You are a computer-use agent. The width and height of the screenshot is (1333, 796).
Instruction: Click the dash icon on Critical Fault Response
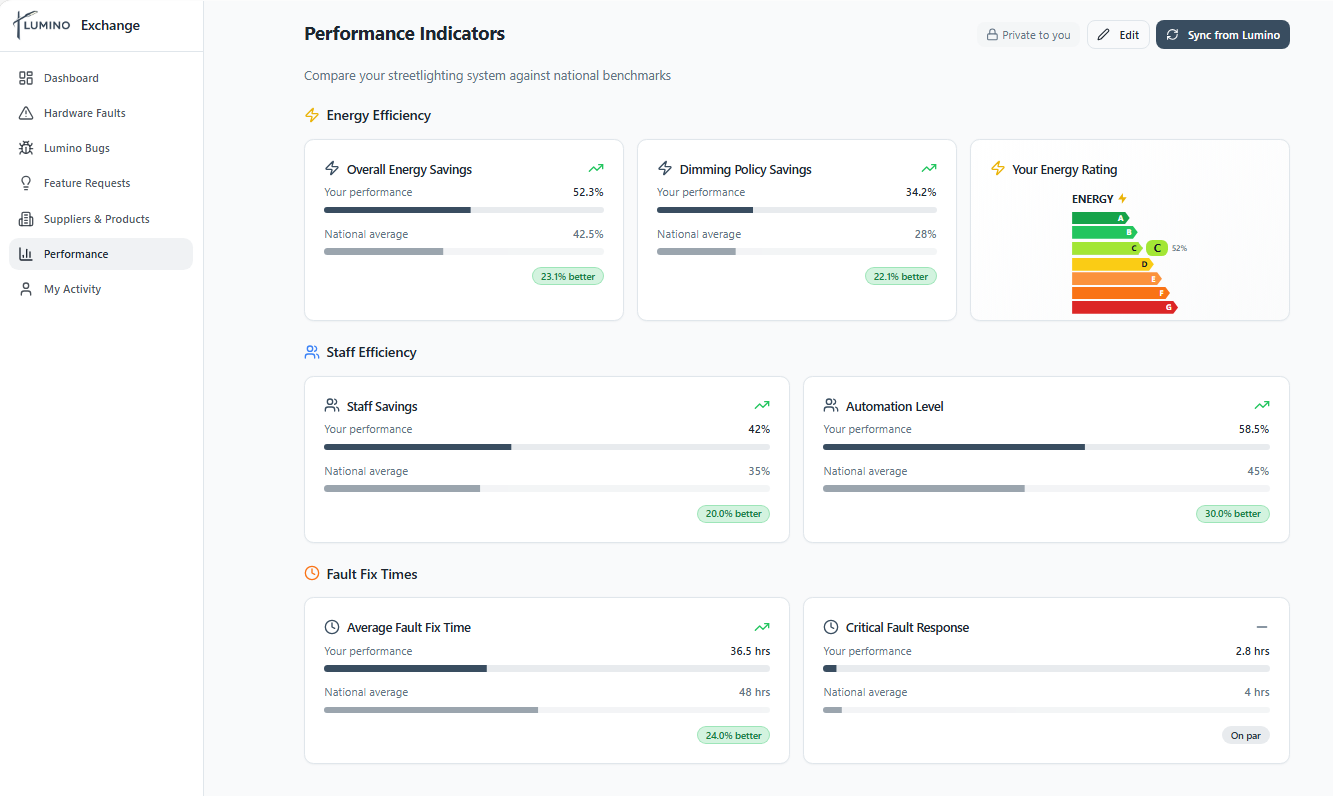[1262, 627]
